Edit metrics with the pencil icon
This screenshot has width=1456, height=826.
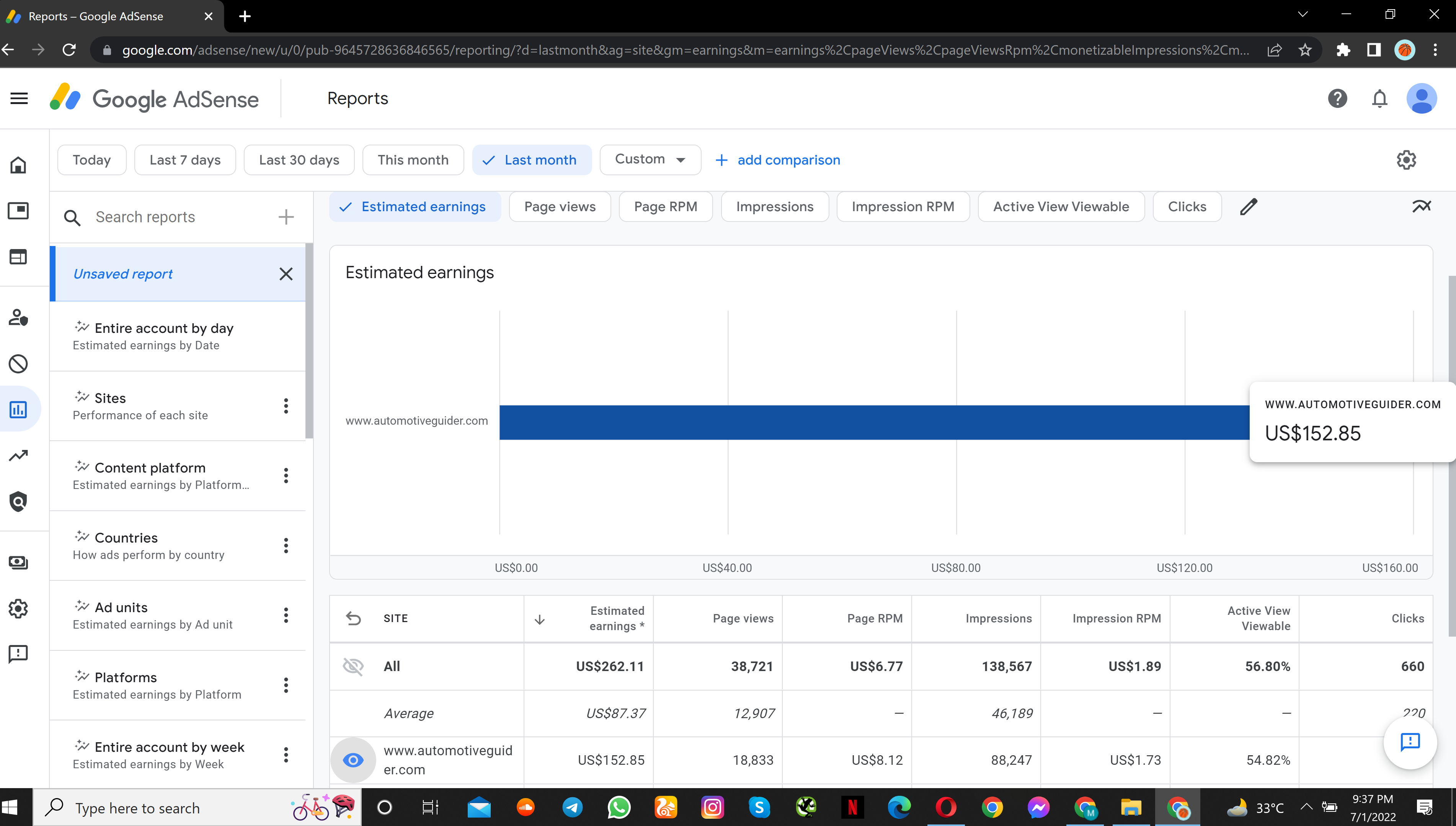(x=1248, y=207)
